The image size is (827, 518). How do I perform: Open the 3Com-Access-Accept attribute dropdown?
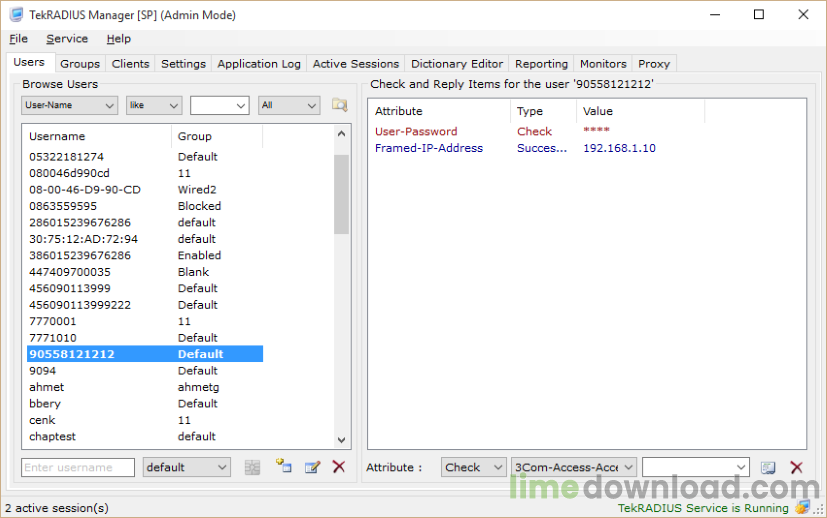tap(573, 467)
